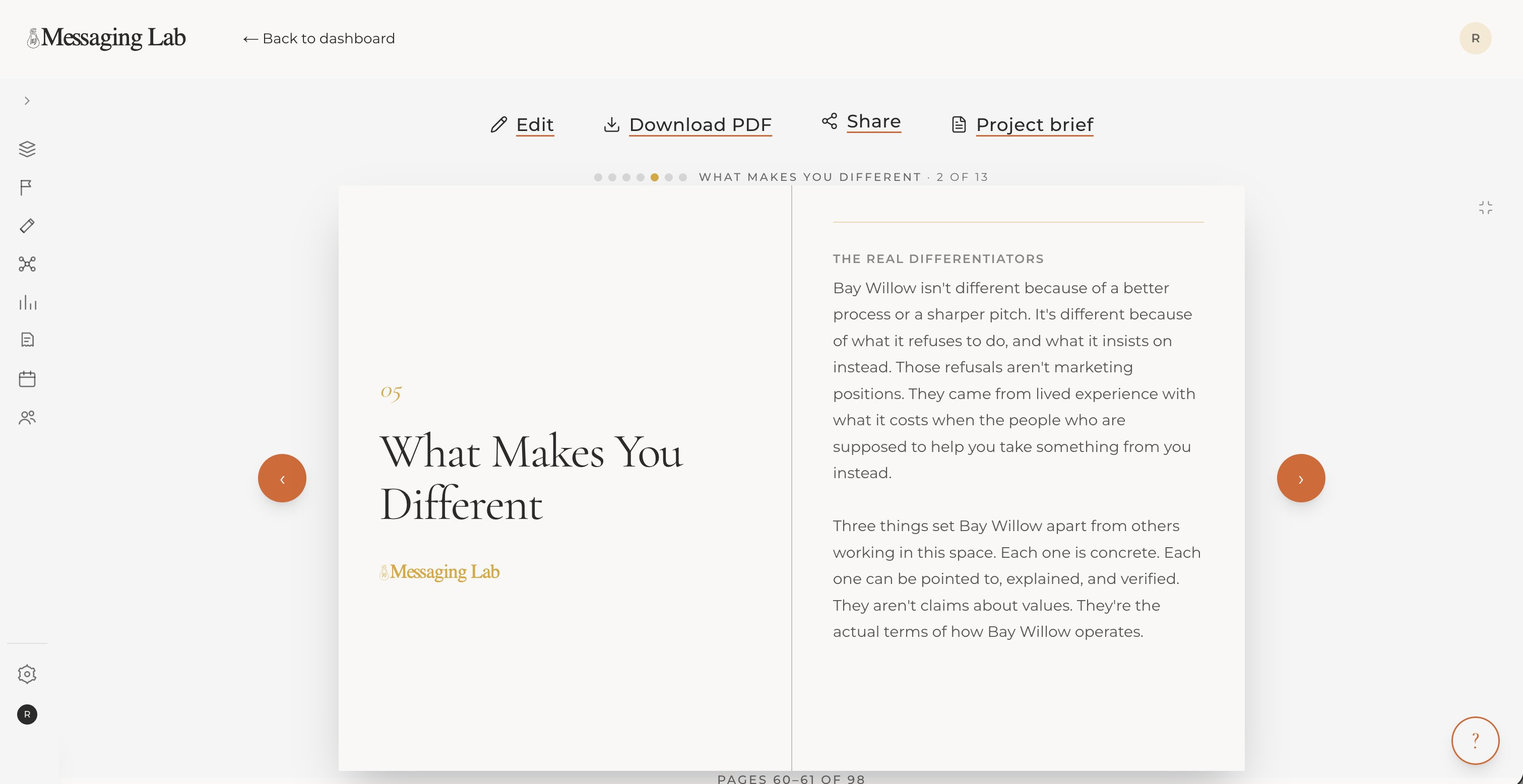
Task: Open the calendar icon in sidebar
Action: coord(27,379)
